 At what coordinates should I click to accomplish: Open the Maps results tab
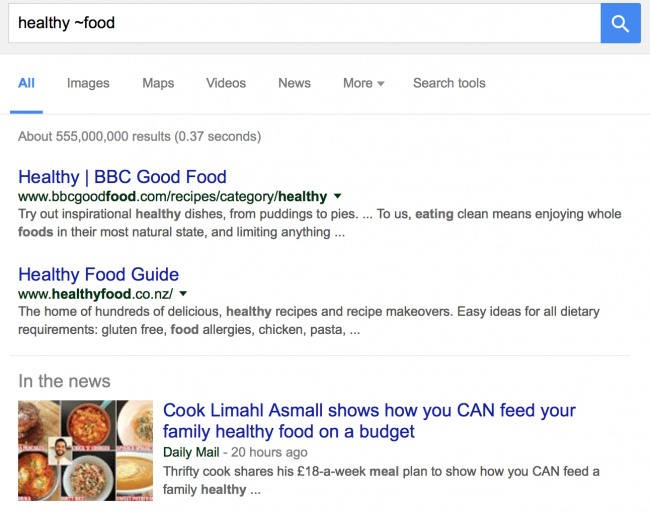pos(158,83)
